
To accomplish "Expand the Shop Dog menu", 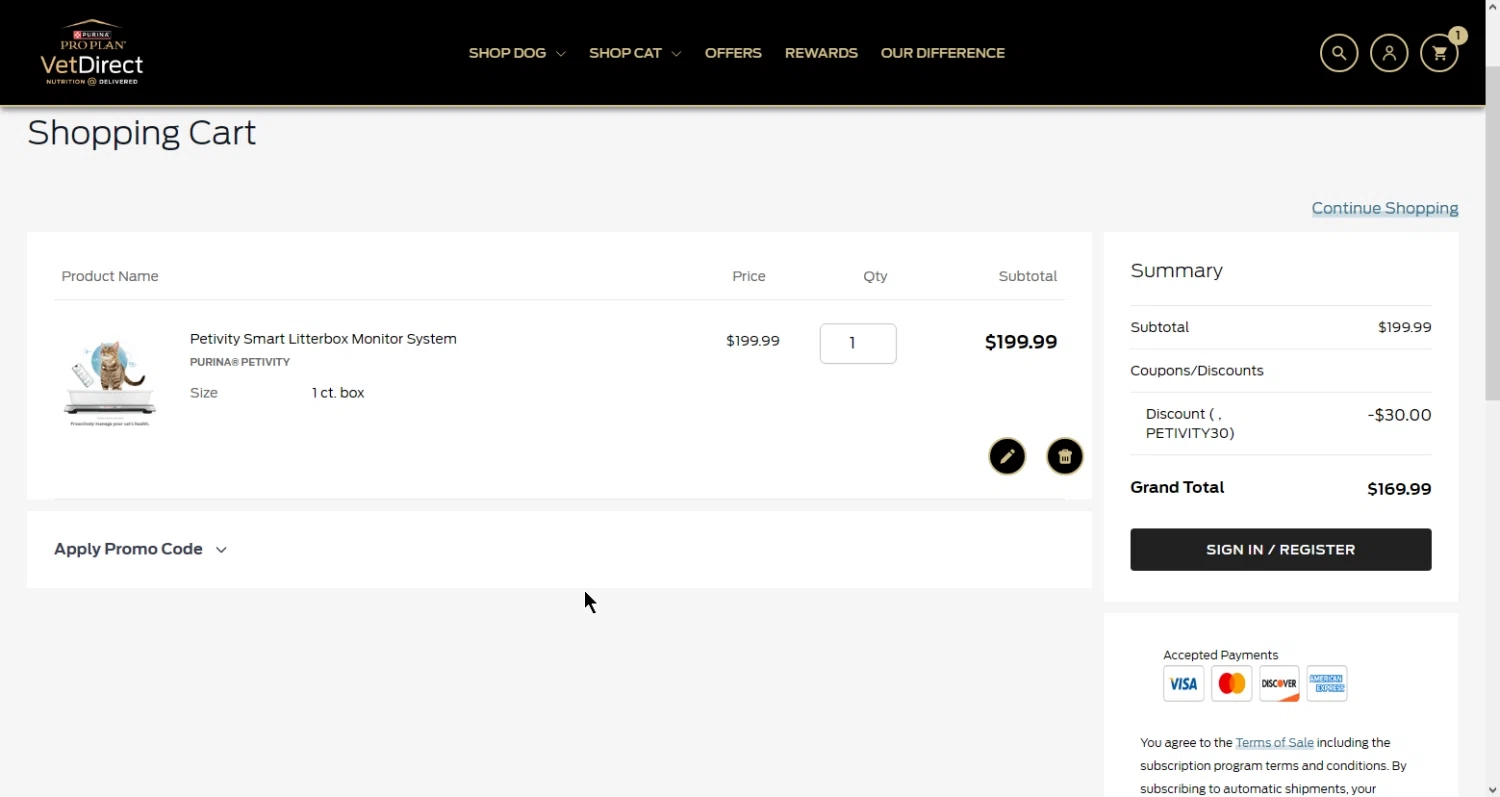I will pyautogui.click(x=516, y=53).
